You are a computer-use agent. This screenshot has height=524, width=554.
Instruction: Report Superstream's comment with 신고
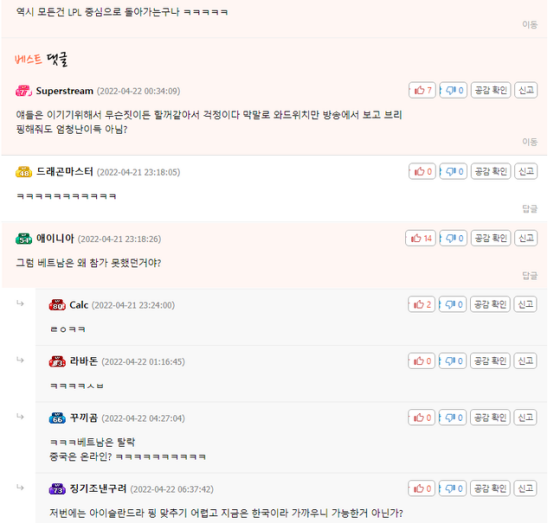pos(526,90)
